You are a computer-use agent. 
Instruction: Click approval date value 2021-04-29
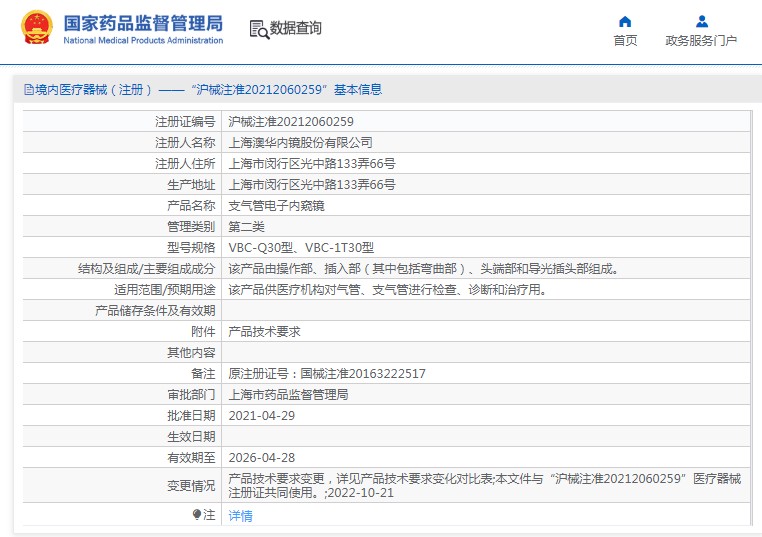(262, 415)
